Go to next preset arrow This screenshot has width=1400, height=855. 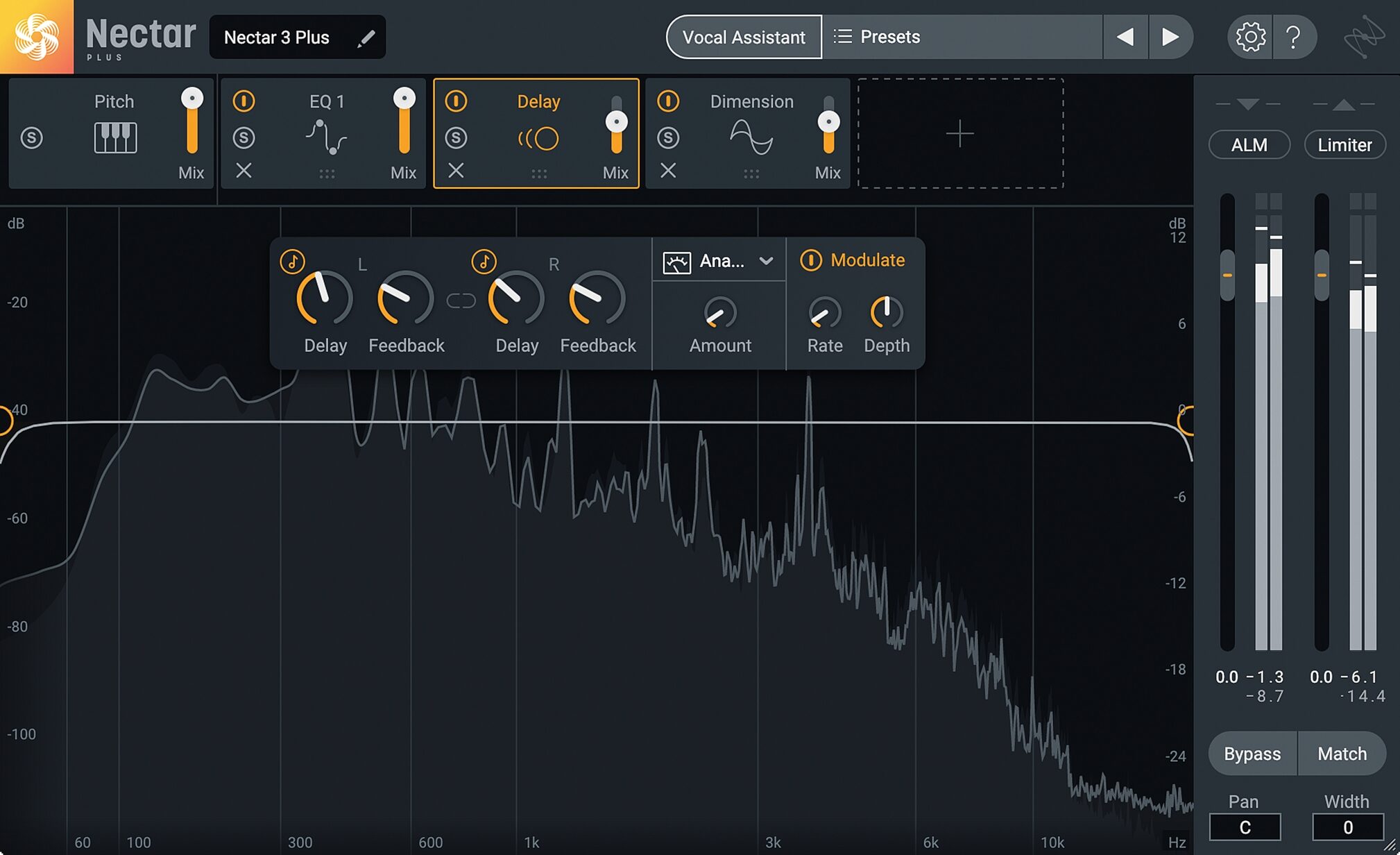pyautogui.click(x=1170, y=37)
